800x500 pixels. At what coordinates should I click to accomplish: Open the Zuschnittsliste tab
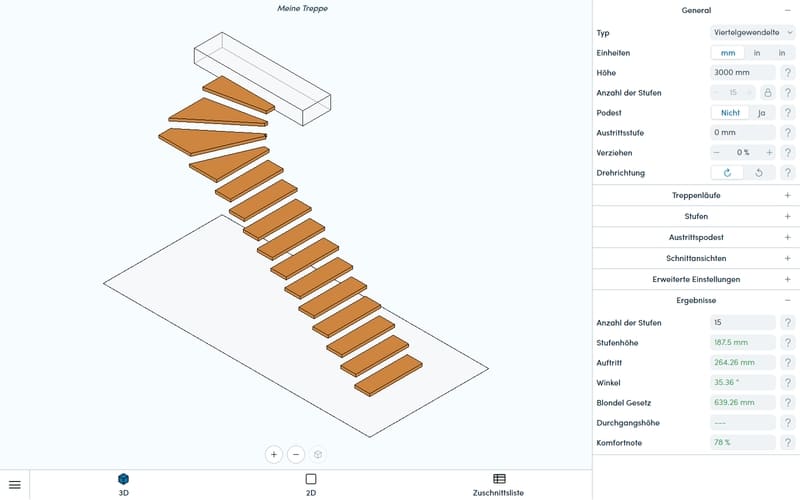click(498, 485)
